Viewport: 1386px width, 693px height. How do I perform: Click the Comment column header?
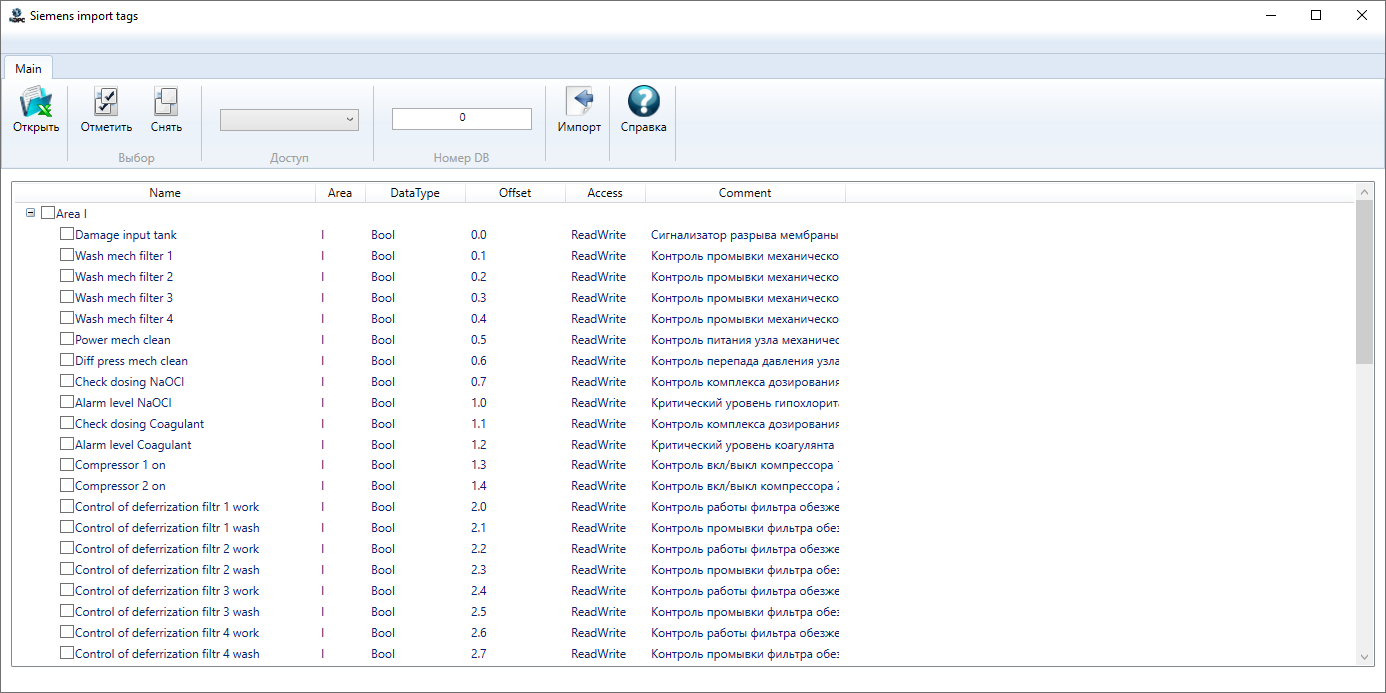(x=745, y=193)
